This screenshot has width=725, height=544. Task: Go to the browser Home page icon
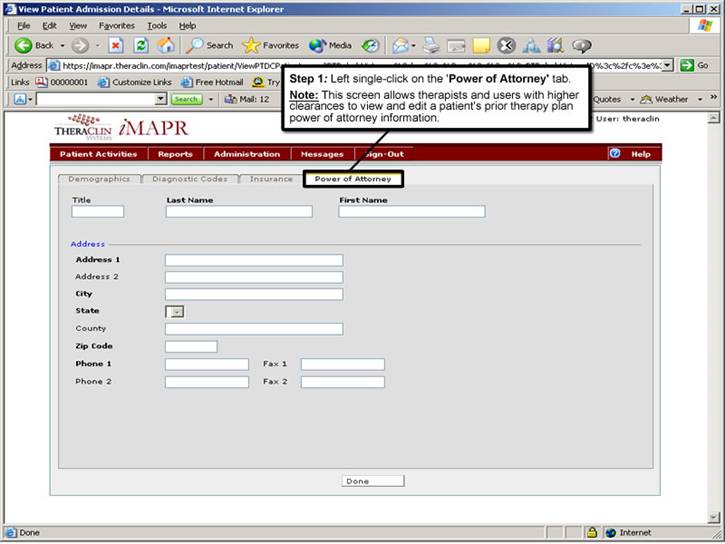[166, 45]
